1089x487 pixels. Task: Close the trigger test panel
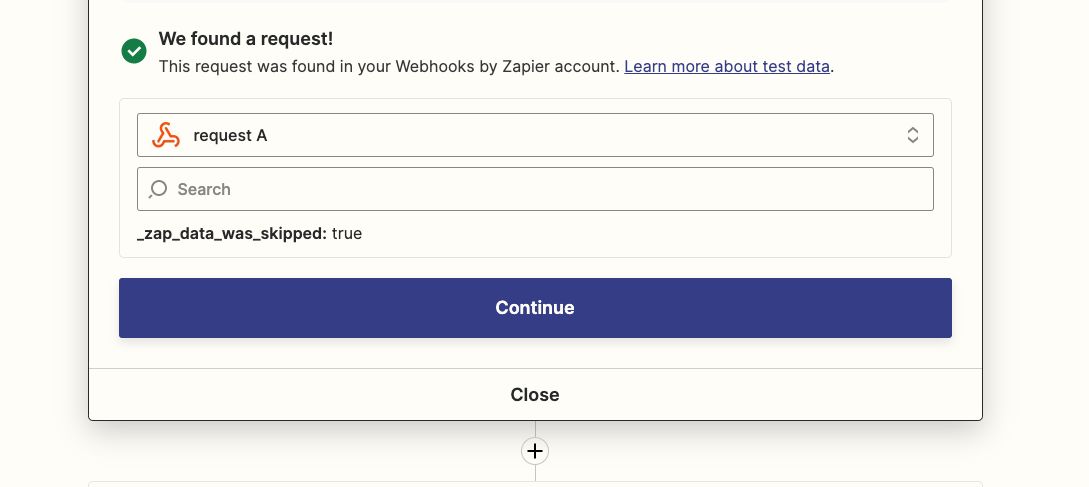(x=535, y=395)
